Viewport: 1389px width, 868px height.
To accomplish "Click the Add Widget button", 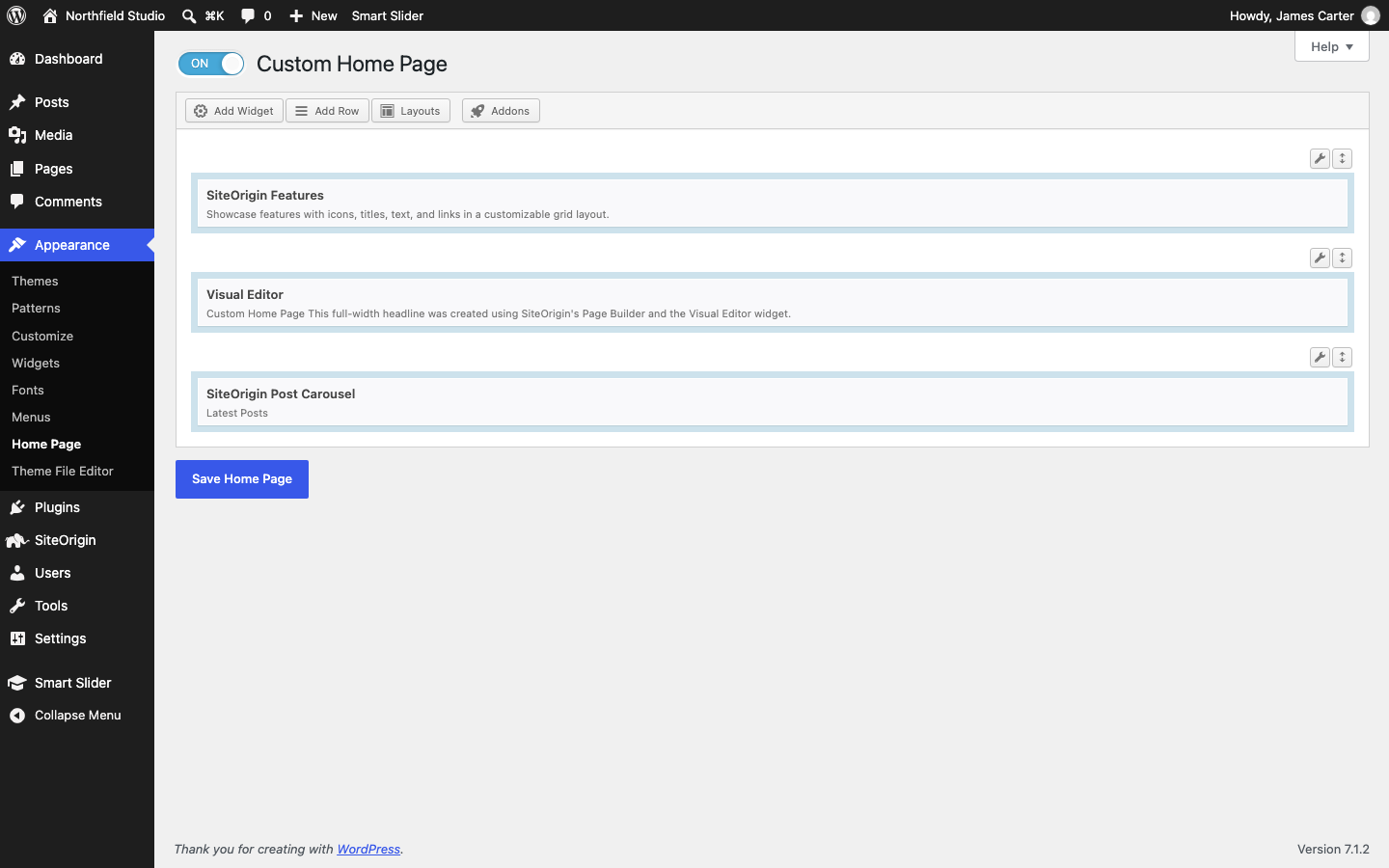I will [234, 111].
